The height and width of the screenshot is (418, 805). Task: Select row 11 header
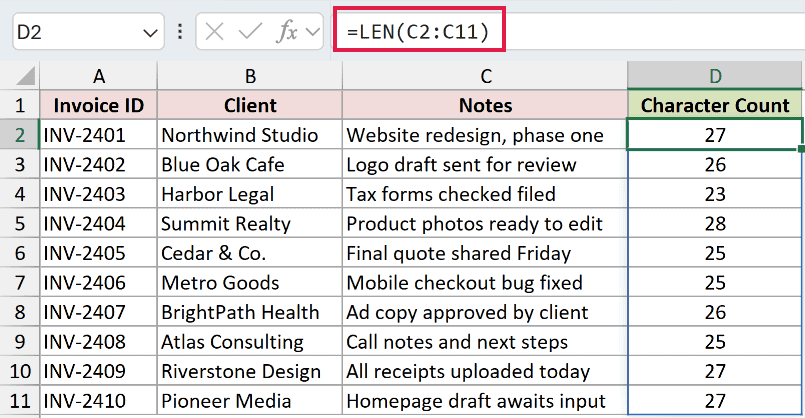[x=20, y=401]
